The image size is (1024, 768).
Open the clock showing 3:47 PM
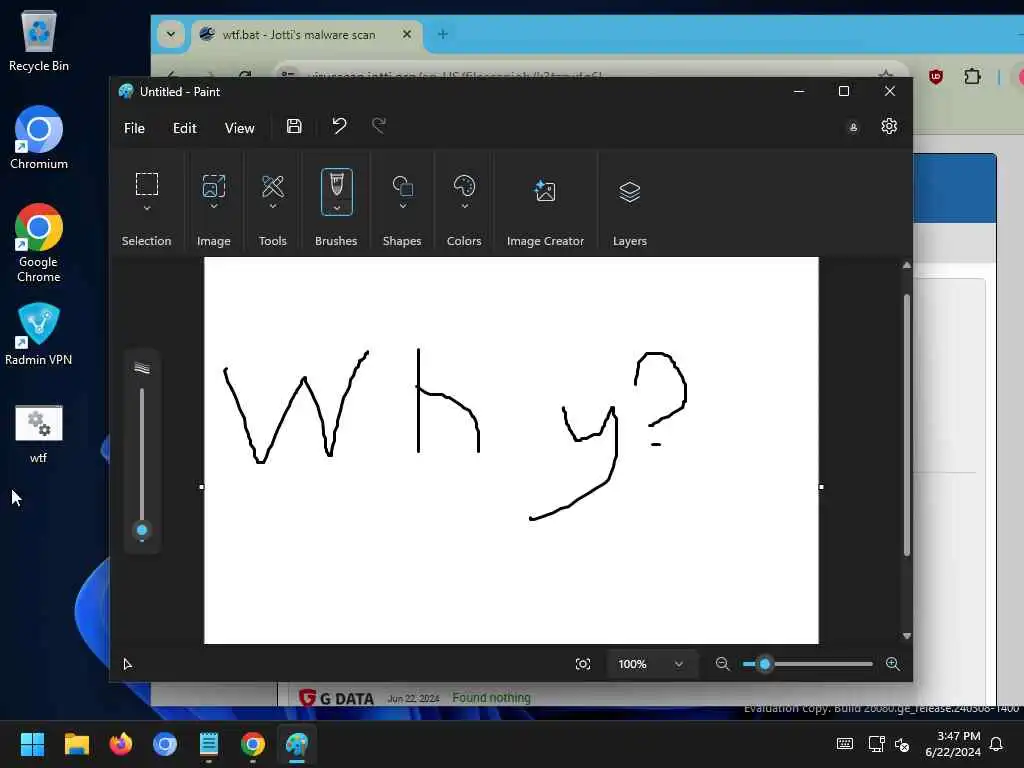(x=953, y=744)
